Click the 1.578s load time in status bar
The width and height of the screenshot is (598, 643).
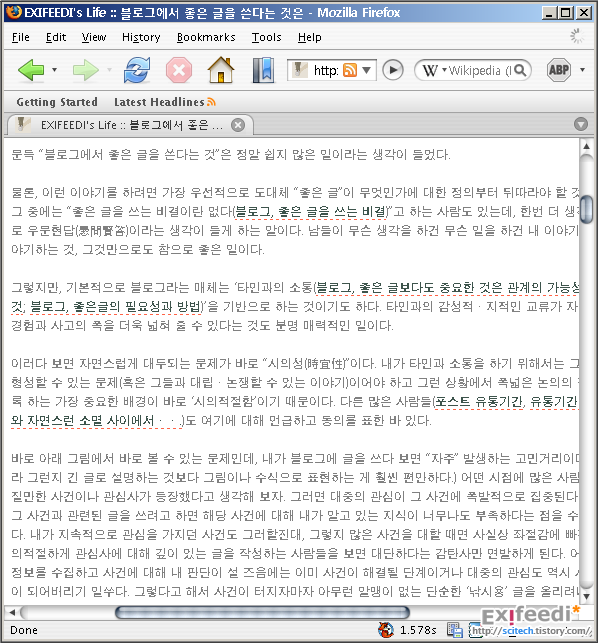tap(418, 630)
